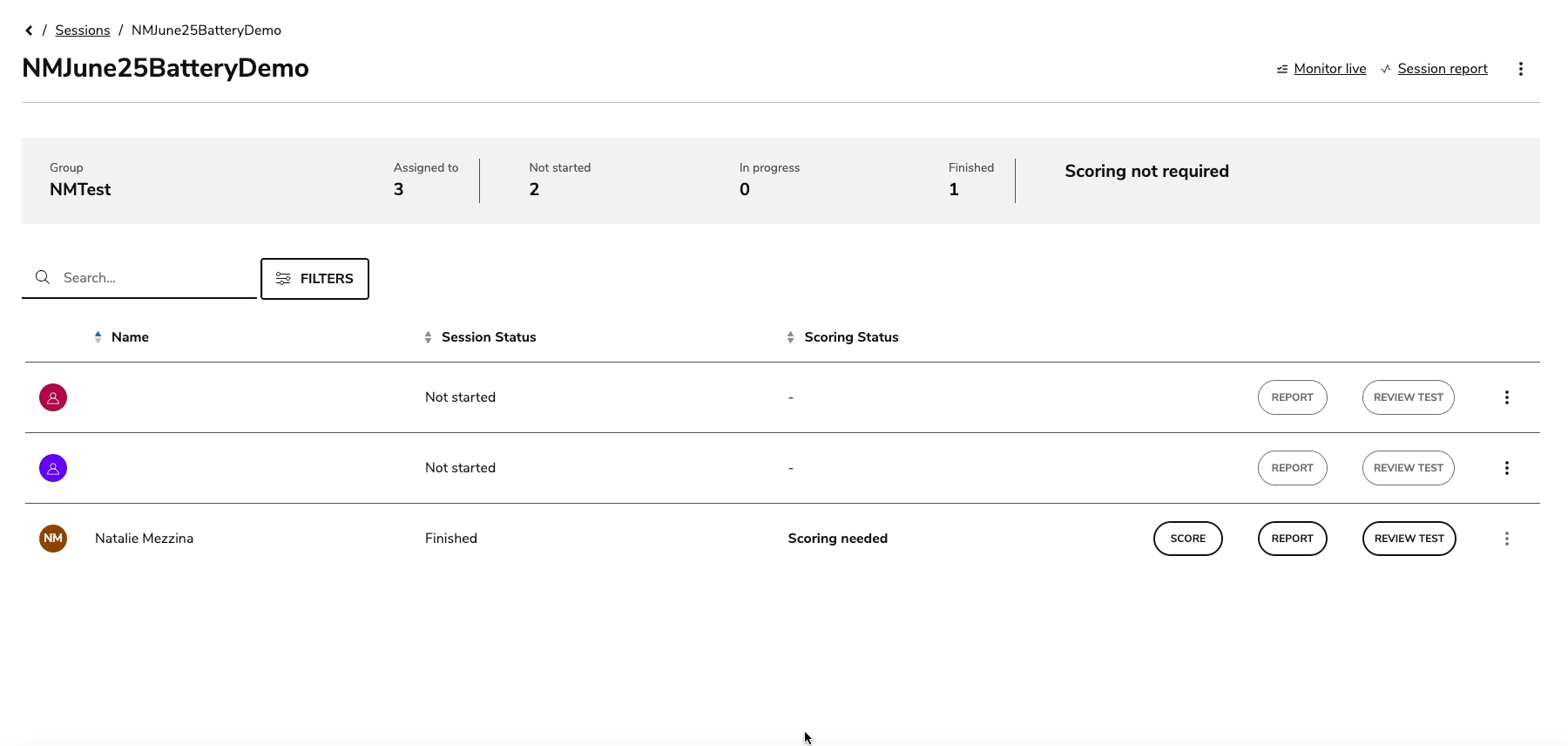Screen dimensions: 1568x746
Task: Sort the table by Scoring Status
Action: coord(850,337)
